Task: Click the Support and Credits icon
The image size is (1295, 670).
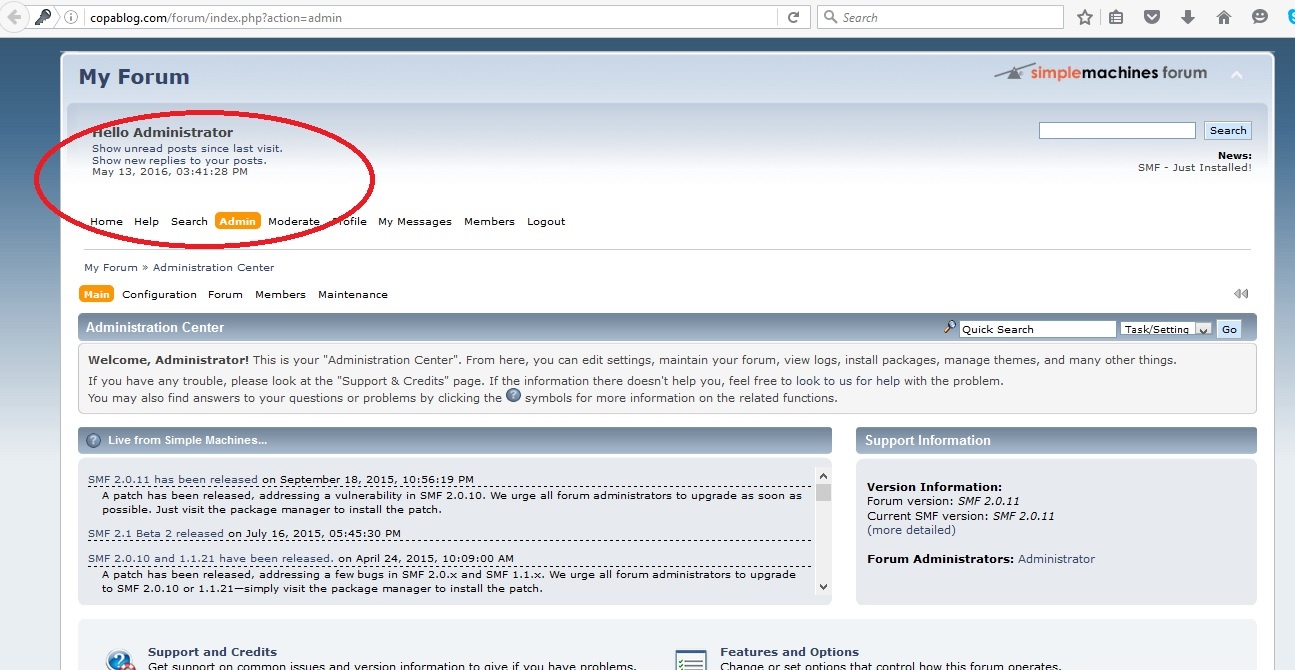Action: pyautogui.click(x=121, y=660)
